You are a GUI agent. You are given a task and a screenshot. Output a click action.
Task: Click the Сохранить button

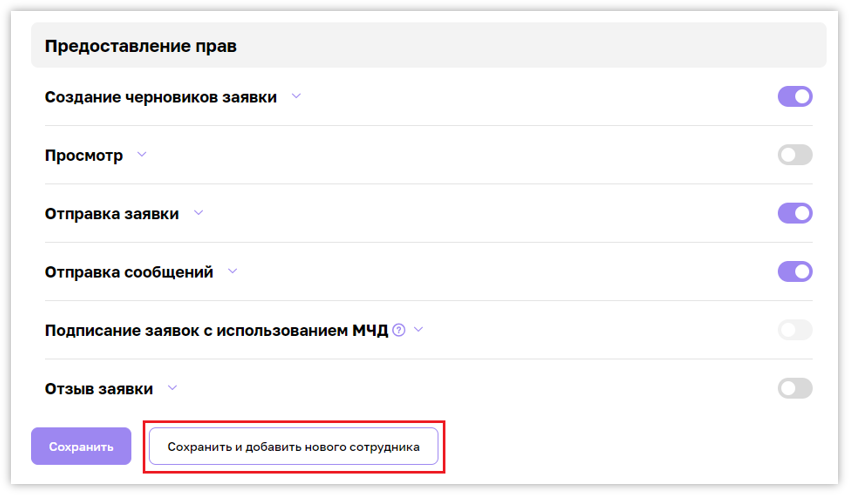coord(81,446)
